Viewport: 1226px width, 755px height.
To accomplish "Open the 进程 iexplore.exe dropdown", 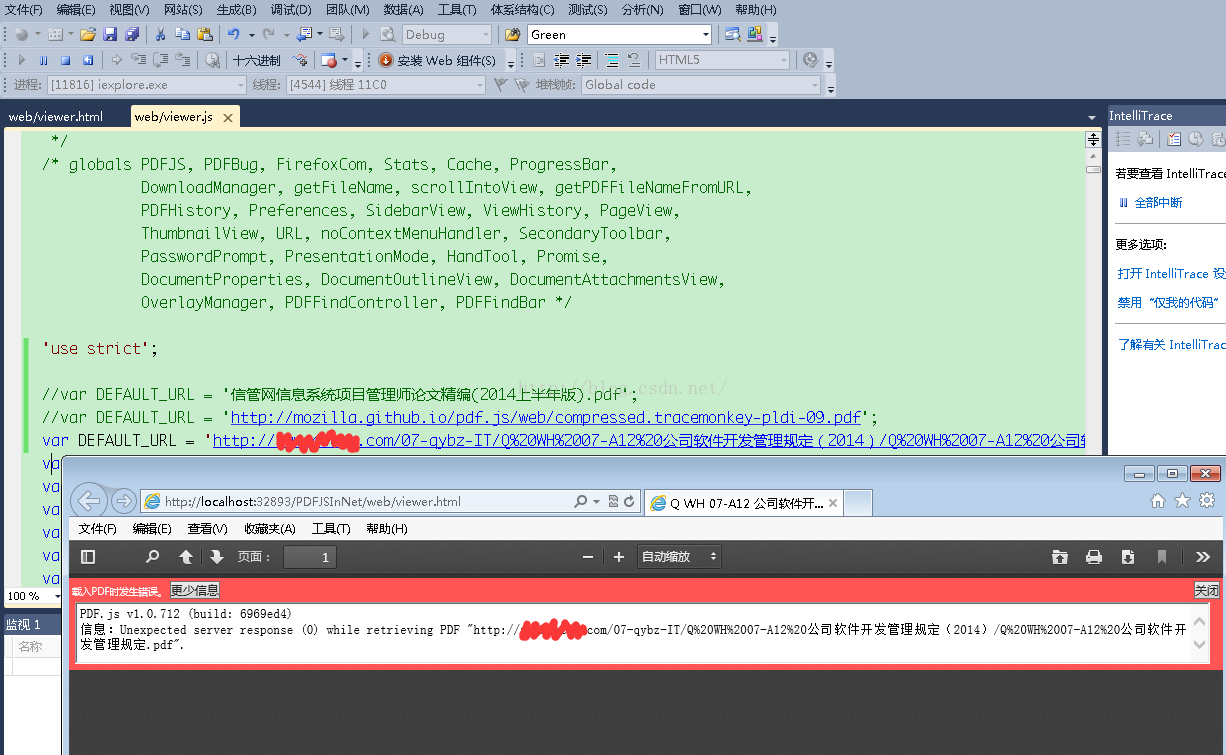I will 145,85.
